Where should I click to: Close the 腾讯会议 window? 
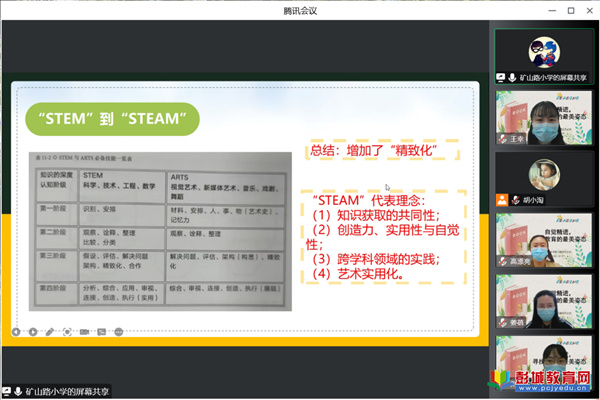tap(590, 11)
